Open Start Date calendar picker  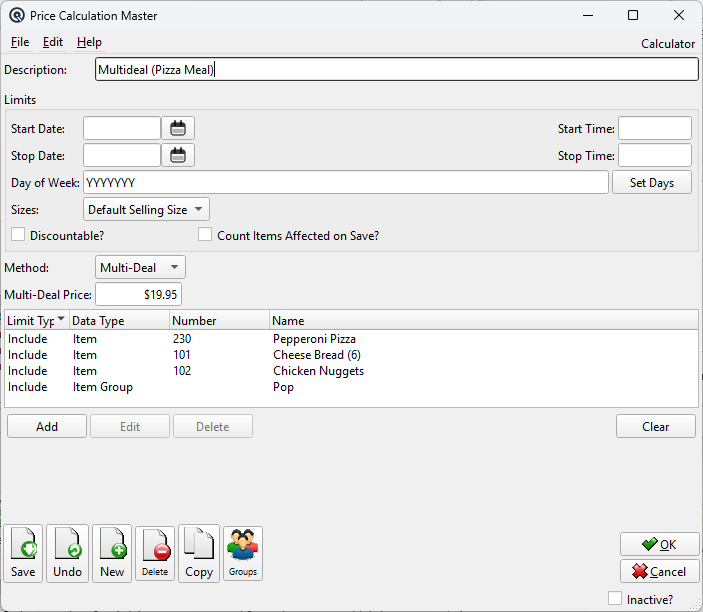[178, 129]
